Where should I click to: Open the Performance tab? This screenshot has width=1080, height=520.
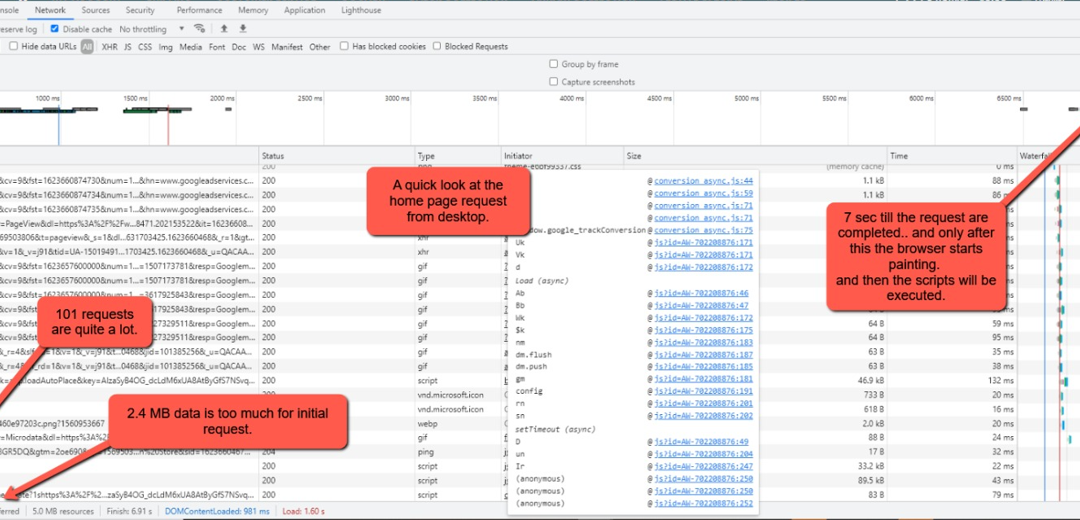tap(199, 10)
